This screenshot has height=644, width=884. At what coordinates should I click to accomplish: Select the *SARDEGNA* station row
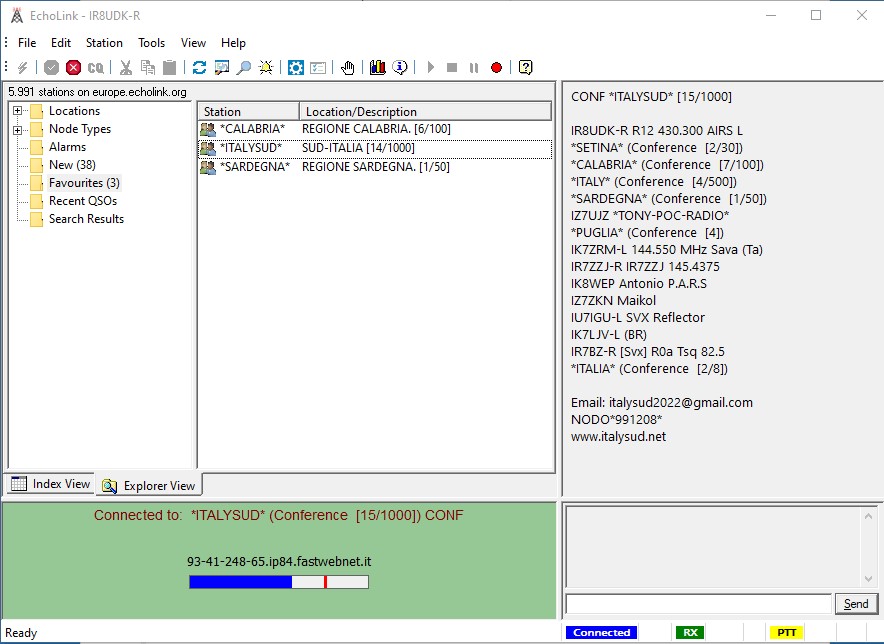(375, 167)
